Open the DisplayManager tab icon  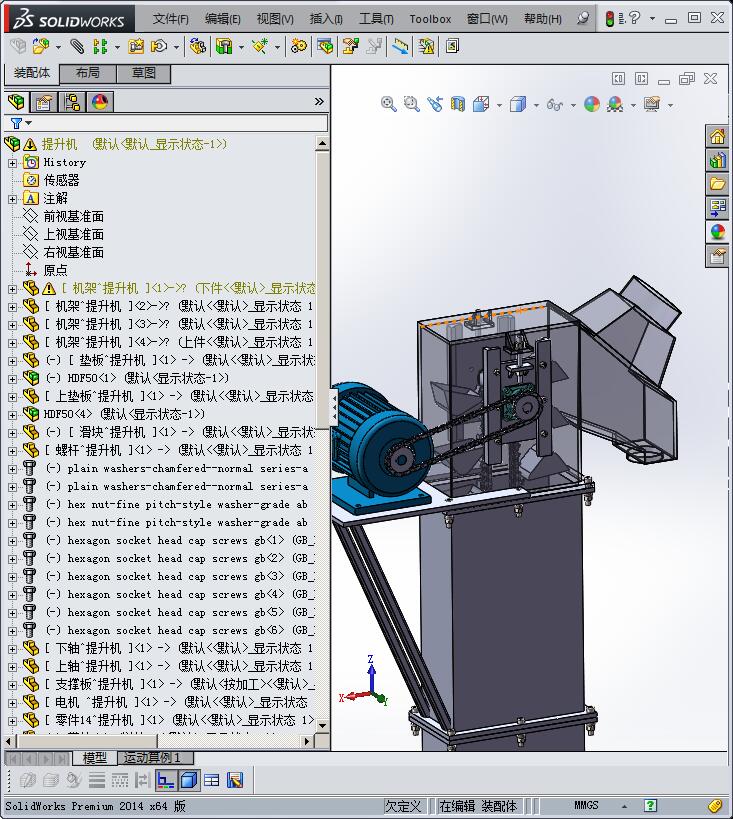tap(99, 101)
